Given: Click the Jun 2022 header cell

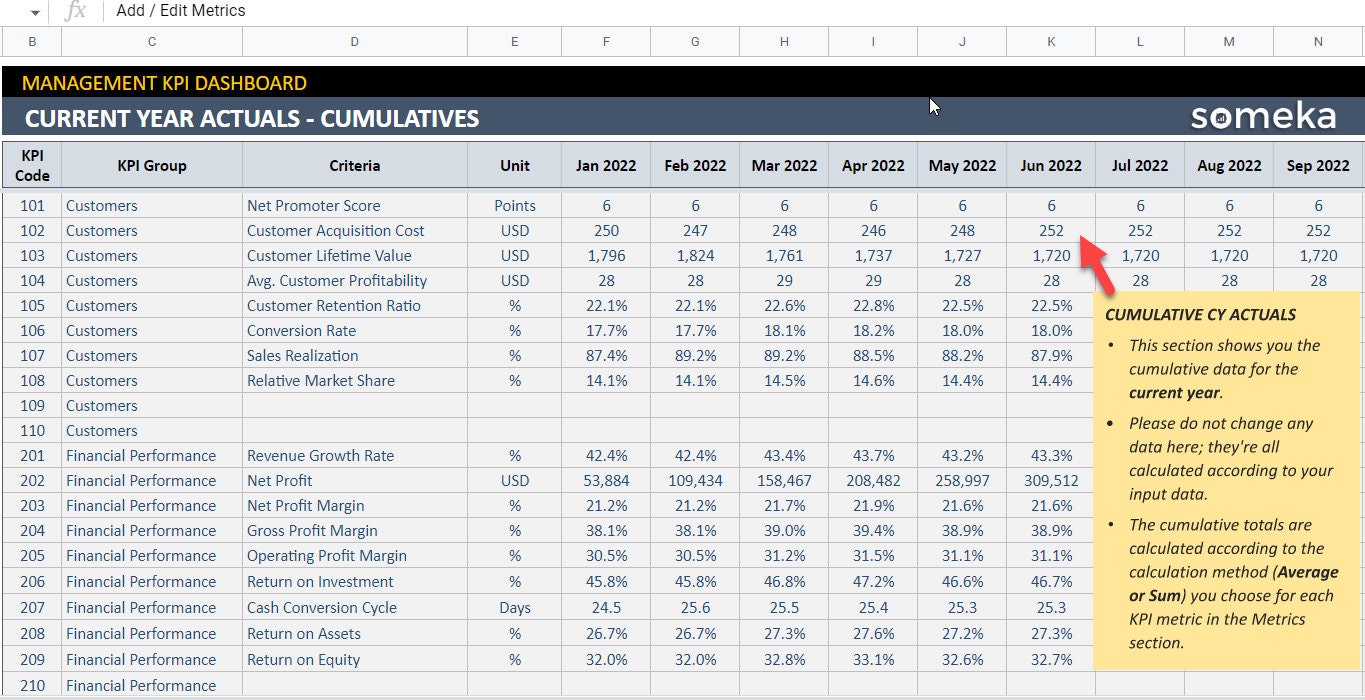Looking at the screenshot, I should pyautogui.click(x=1051, y=165).
